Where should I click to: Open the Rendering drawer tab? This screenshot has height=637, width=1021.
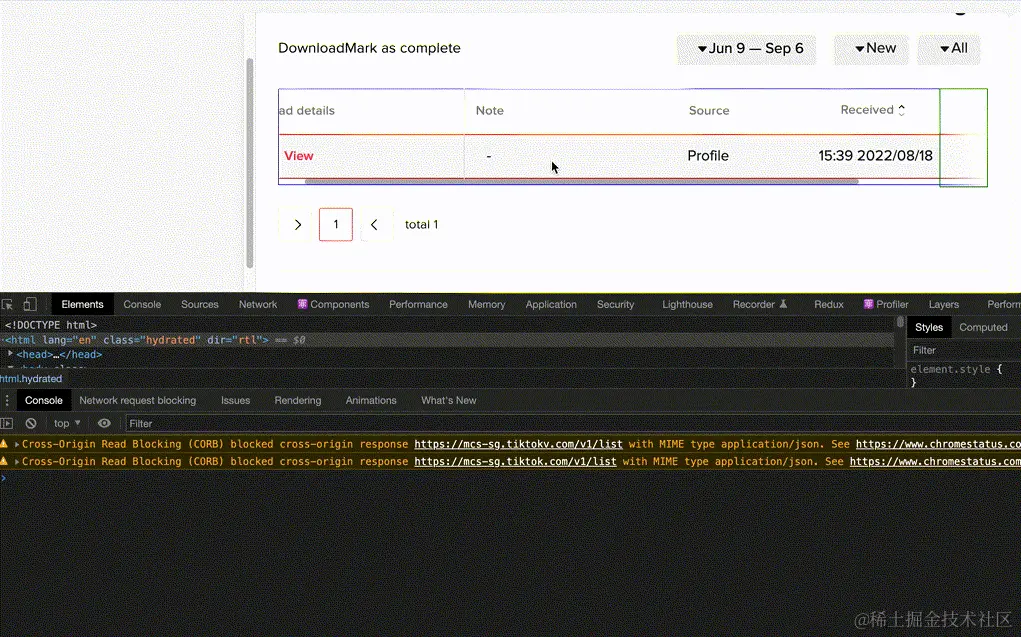[x=298, y=401]
